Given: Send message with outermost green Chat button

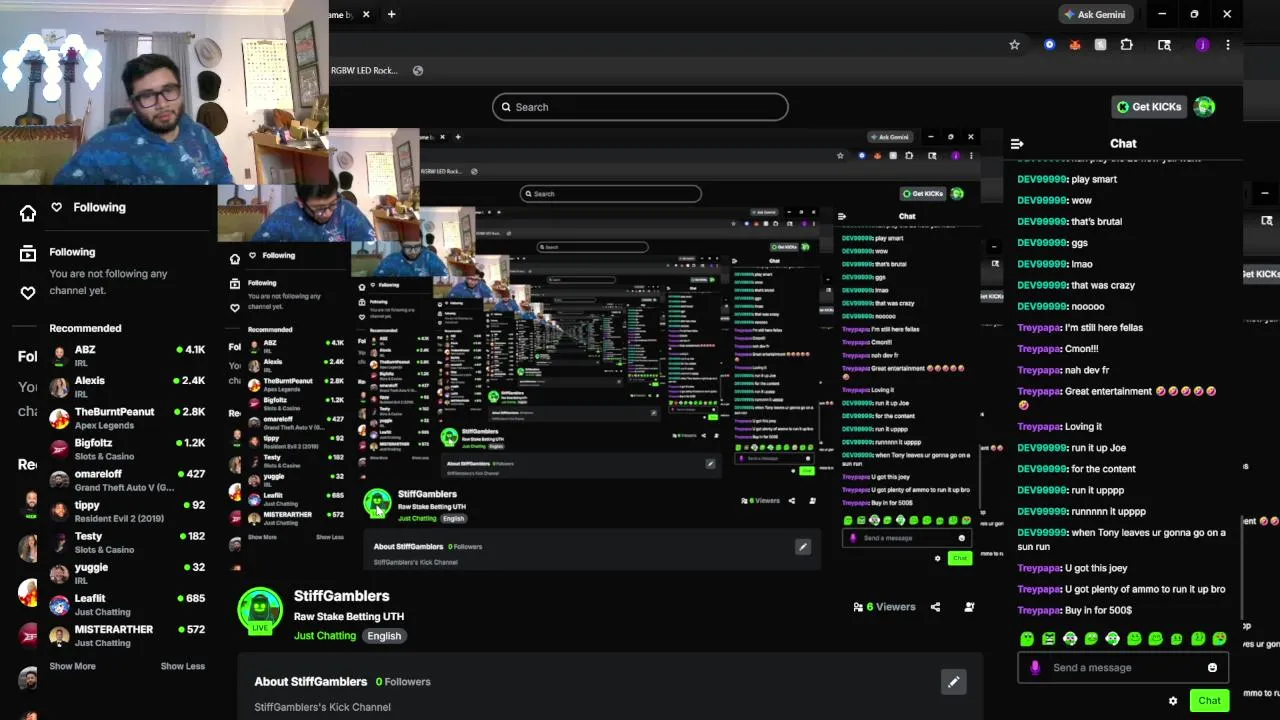Looking at the screenshot, I should tap(1209, 701).
